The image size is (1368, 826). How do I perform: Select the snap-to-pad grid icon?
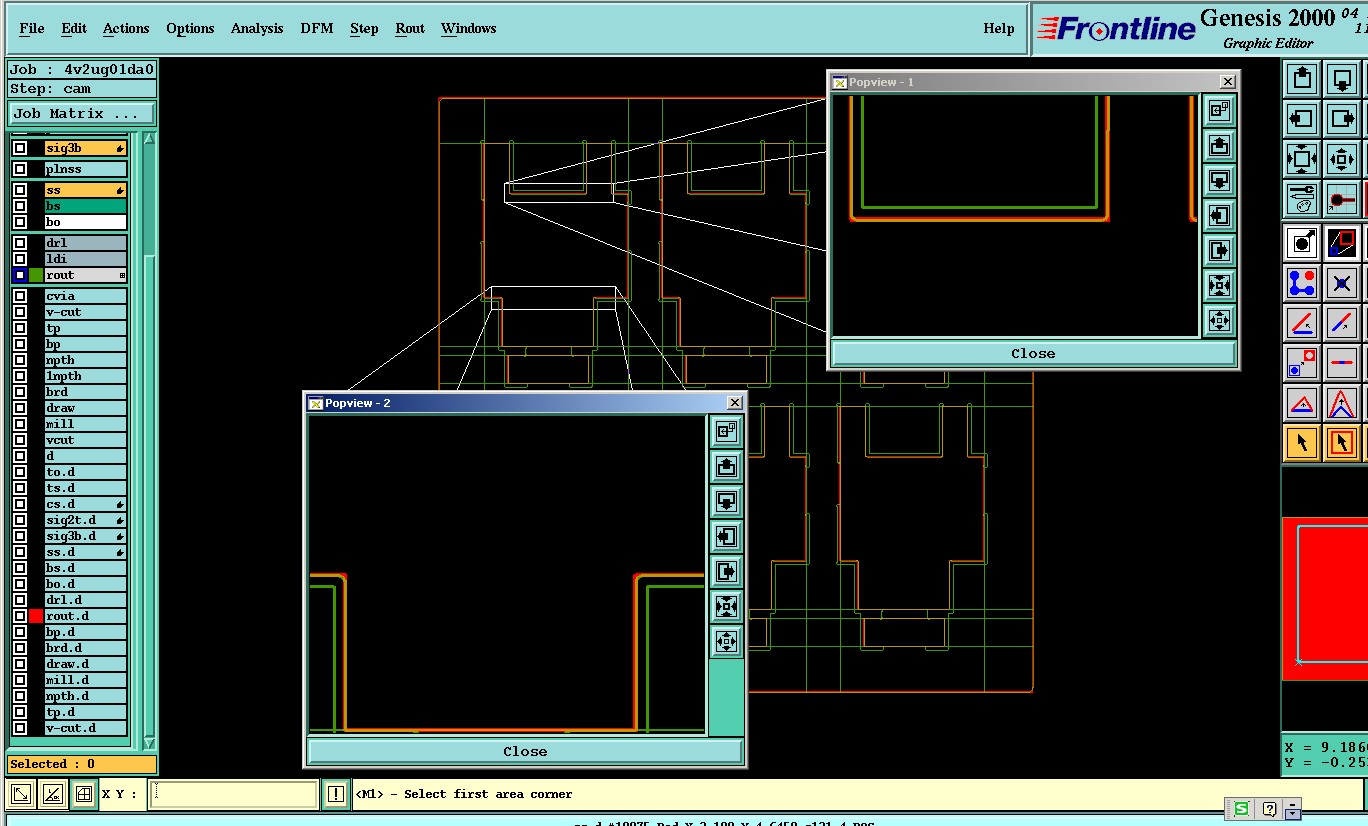point(1341,199)
